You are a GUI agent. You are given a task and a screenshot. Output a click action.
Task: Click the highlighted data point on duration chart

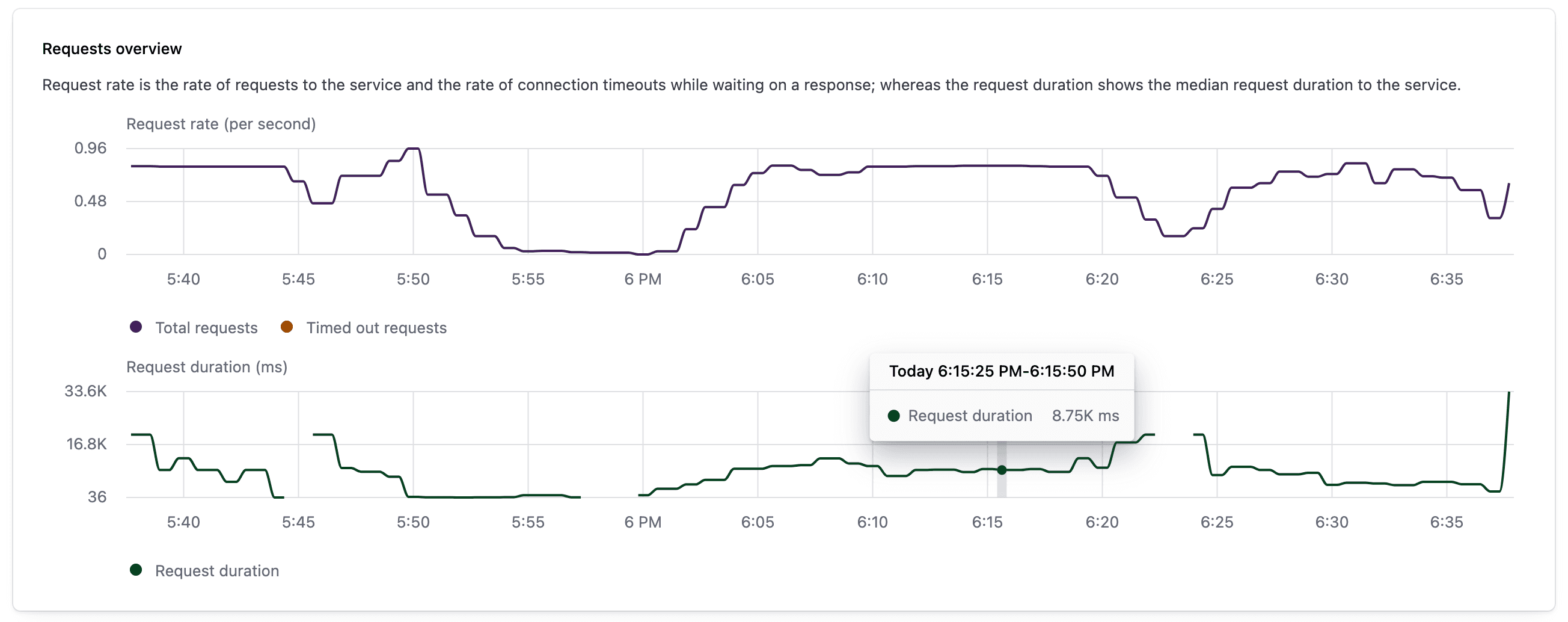point(1002,470)
